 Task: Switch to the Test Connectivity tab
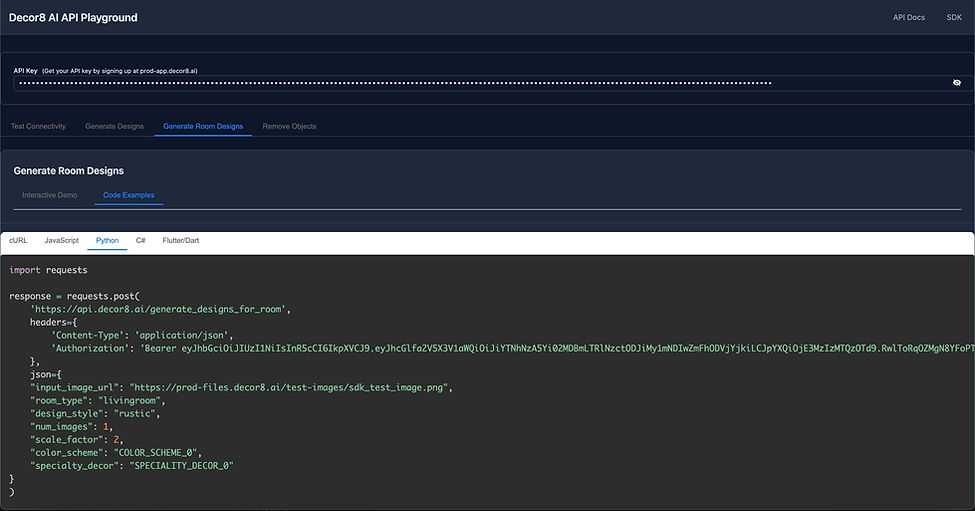click(38, 126)
